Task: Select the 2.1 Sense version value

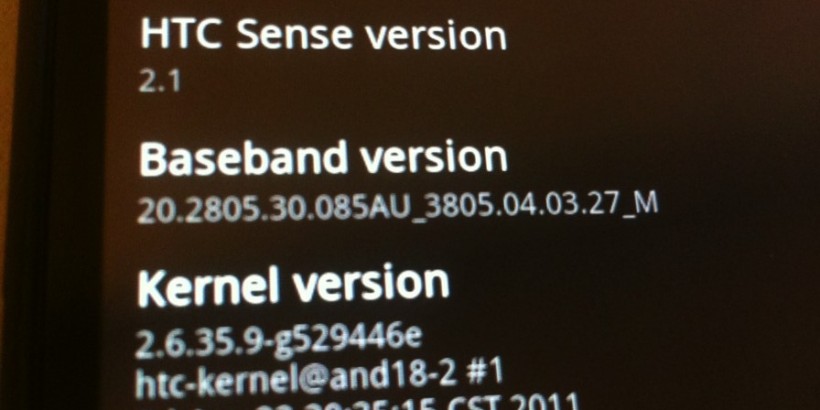Action: [160, 82]
